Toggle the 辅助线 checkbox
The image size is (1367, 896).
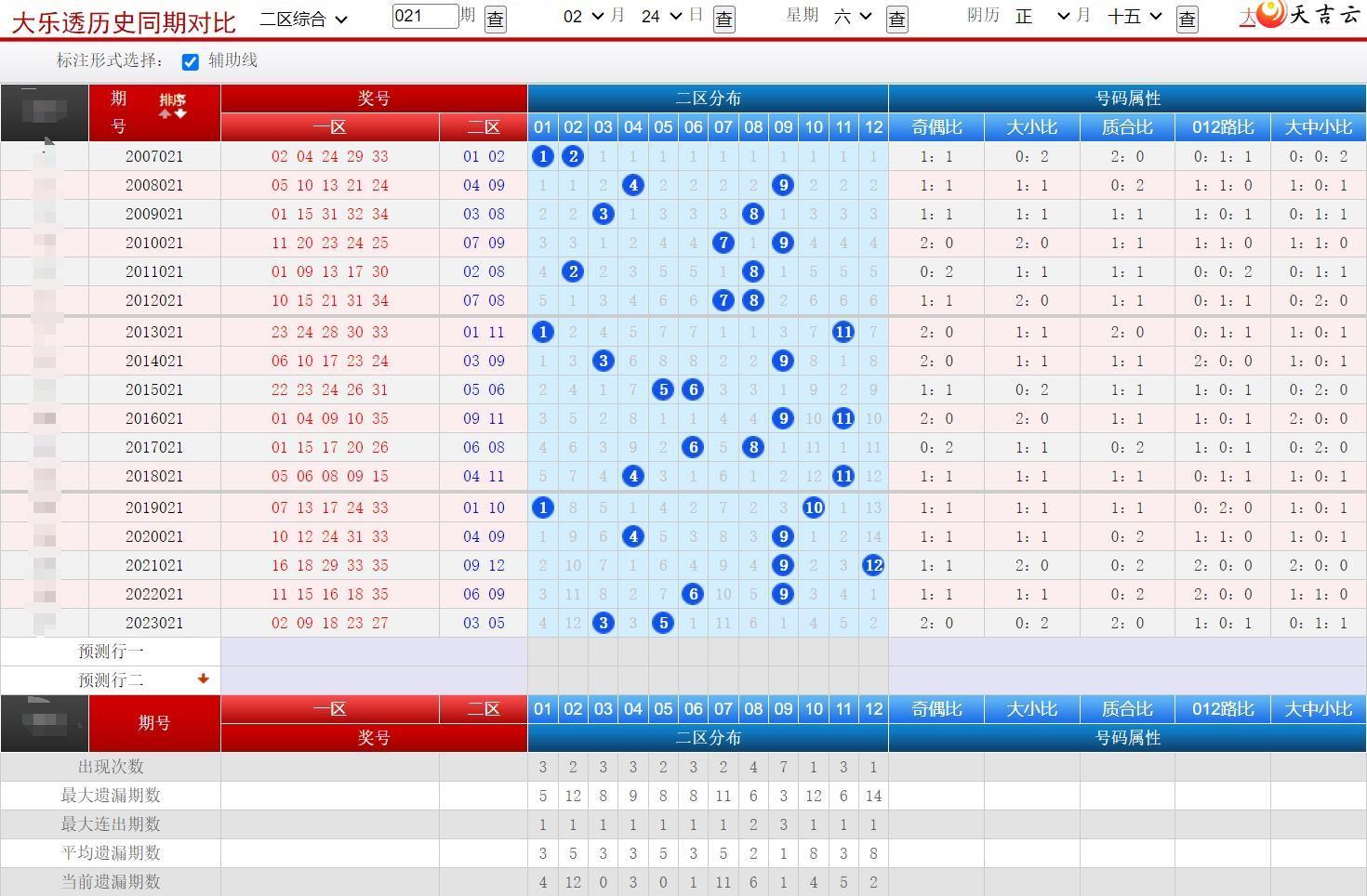(x=190, y=61)
